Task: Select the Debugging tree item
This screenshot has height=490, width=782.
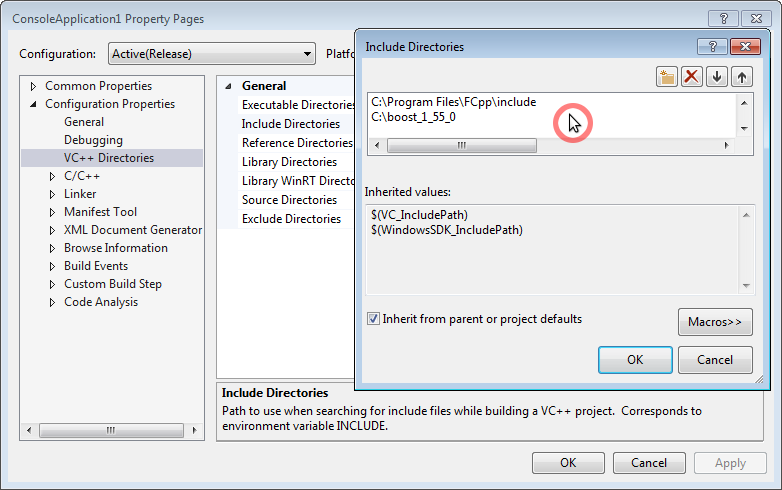Action: tap(93, 140)
